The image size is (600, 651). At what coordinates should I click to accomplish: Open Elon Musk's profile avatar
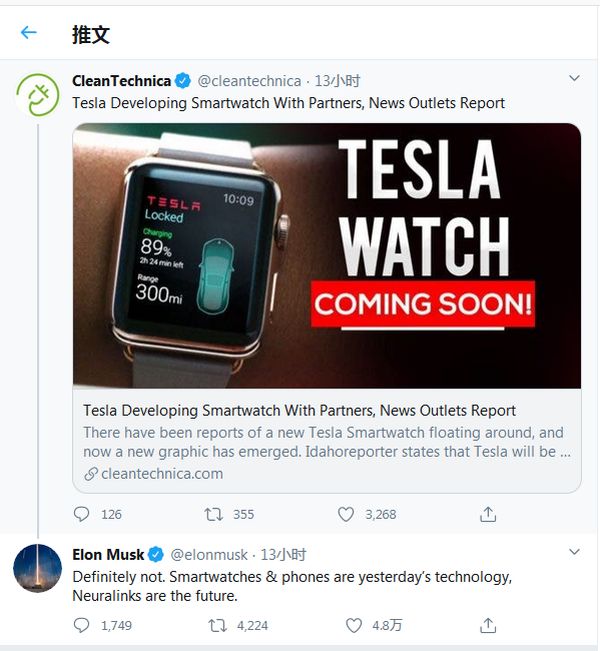37,568
